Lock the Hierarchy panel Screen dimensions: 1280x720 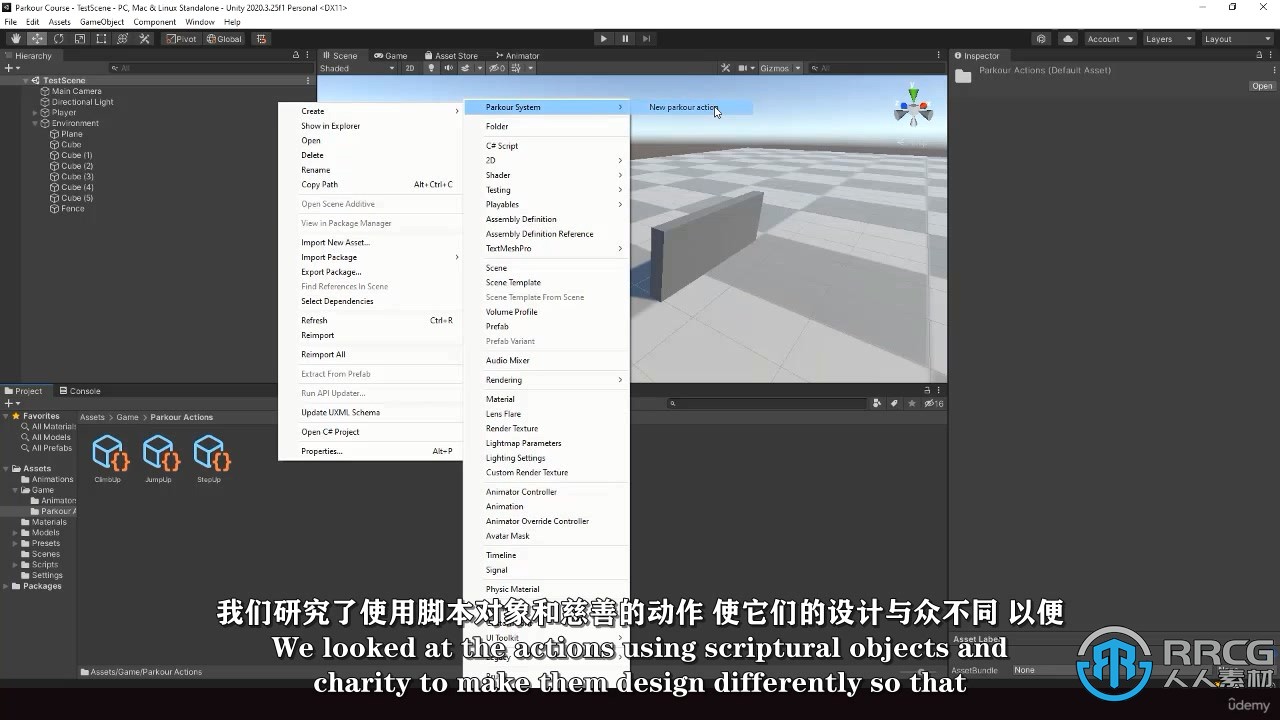(x=295, y=55)
